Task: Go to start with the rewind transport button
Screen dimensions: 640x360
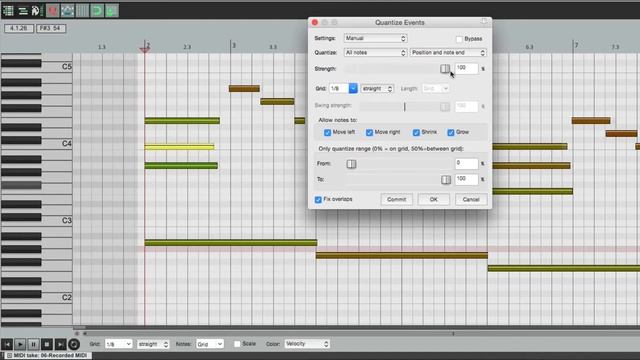Action: click(7, 344)
